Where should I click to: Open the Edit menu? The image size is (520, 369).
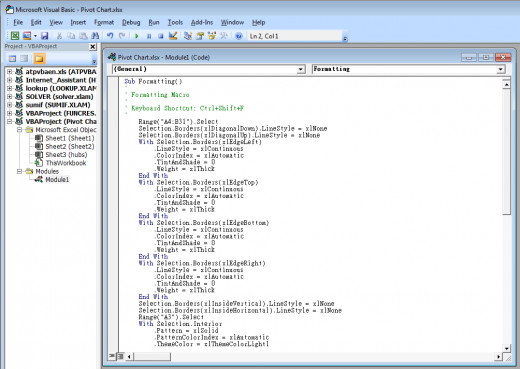(36, 22)
